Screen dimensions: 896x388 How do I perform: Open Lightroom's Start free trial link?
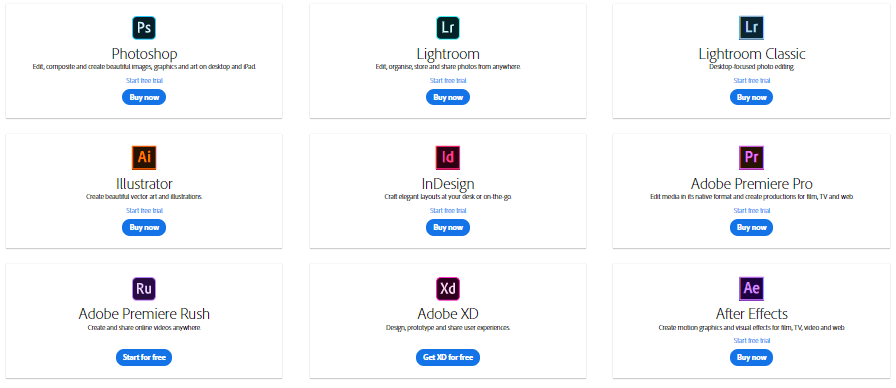[x=447, y=81]
